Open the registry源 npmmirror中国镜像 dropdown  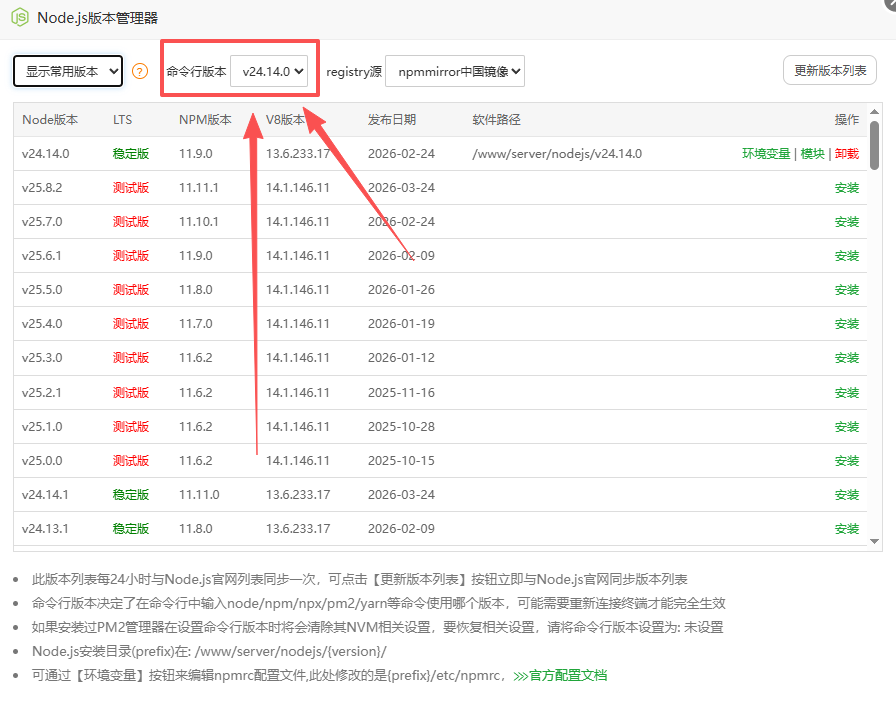[455, 71]
